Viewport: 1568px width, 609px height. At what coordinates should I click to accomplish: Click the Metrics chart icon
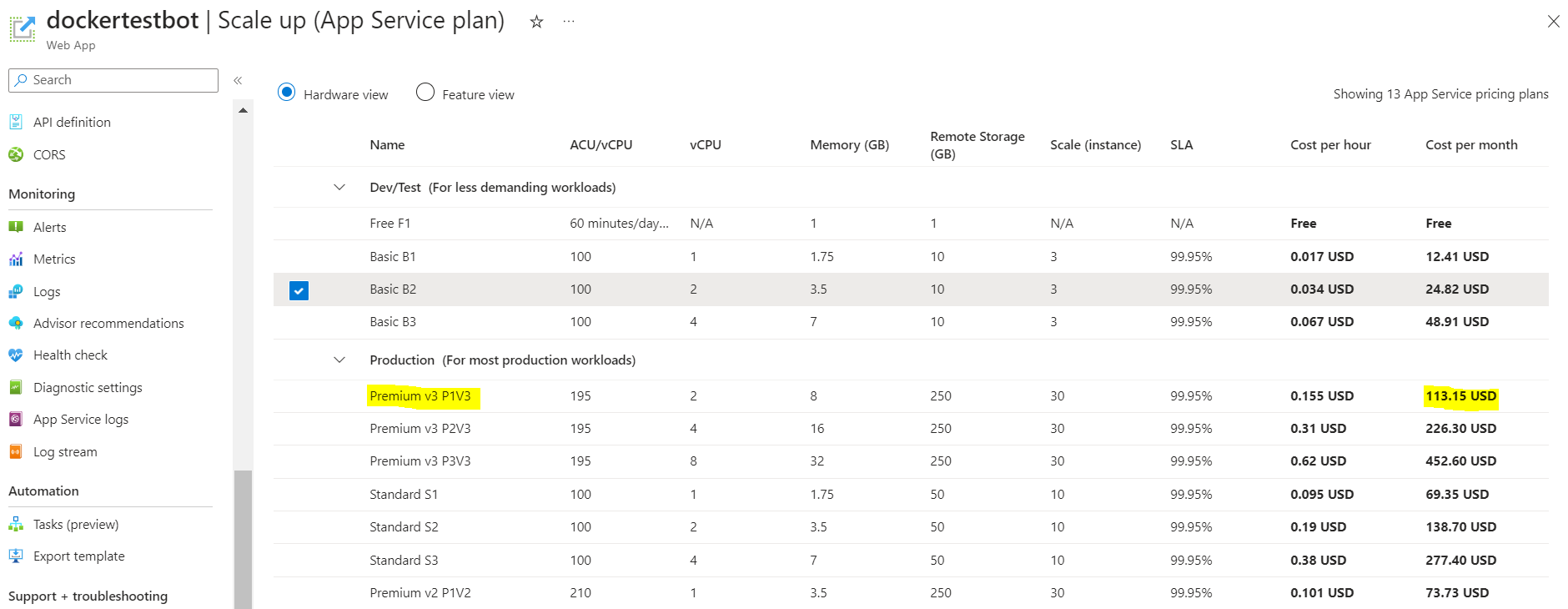16,259
